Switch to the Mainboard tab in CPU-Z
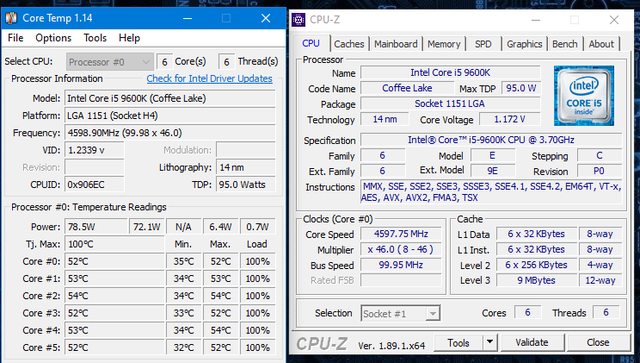Screen dimensions: 640x363 (396, 44)
